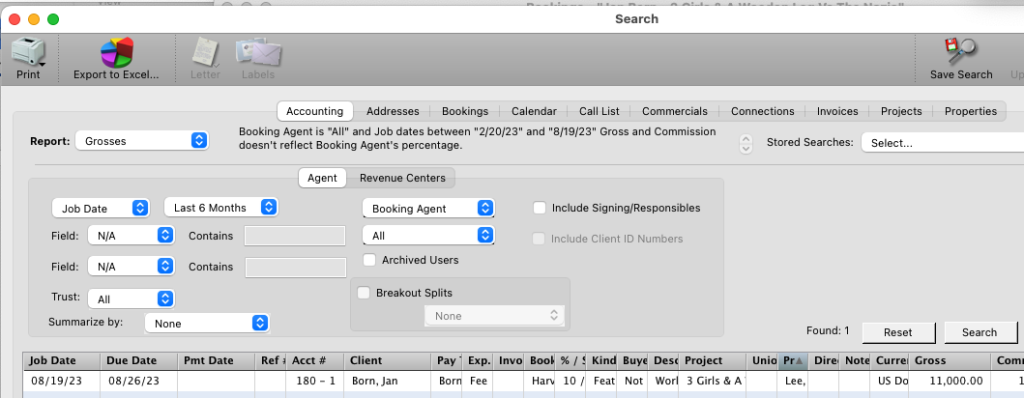Switch to the Bookings tab
The image size is (1024, 398).
(465, 111)
